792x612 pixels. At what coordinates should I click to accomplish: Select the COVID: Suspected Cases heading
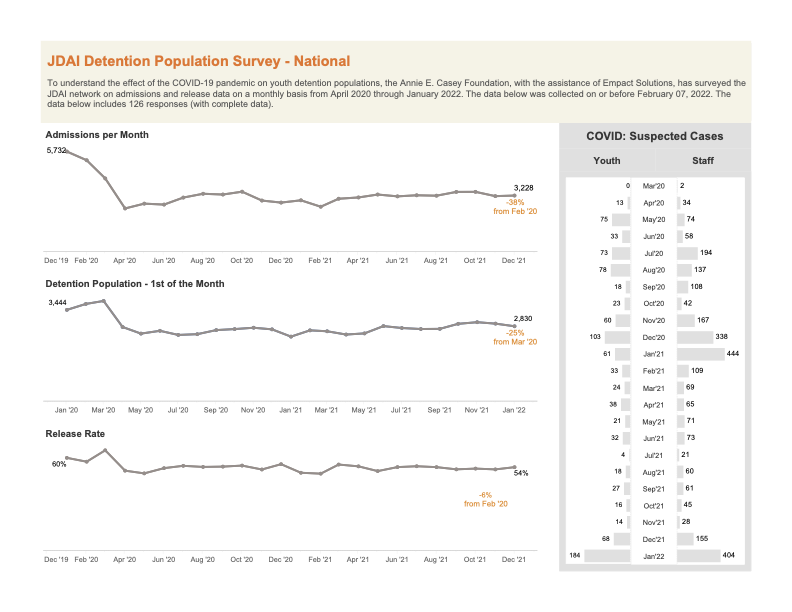point(655,136)
